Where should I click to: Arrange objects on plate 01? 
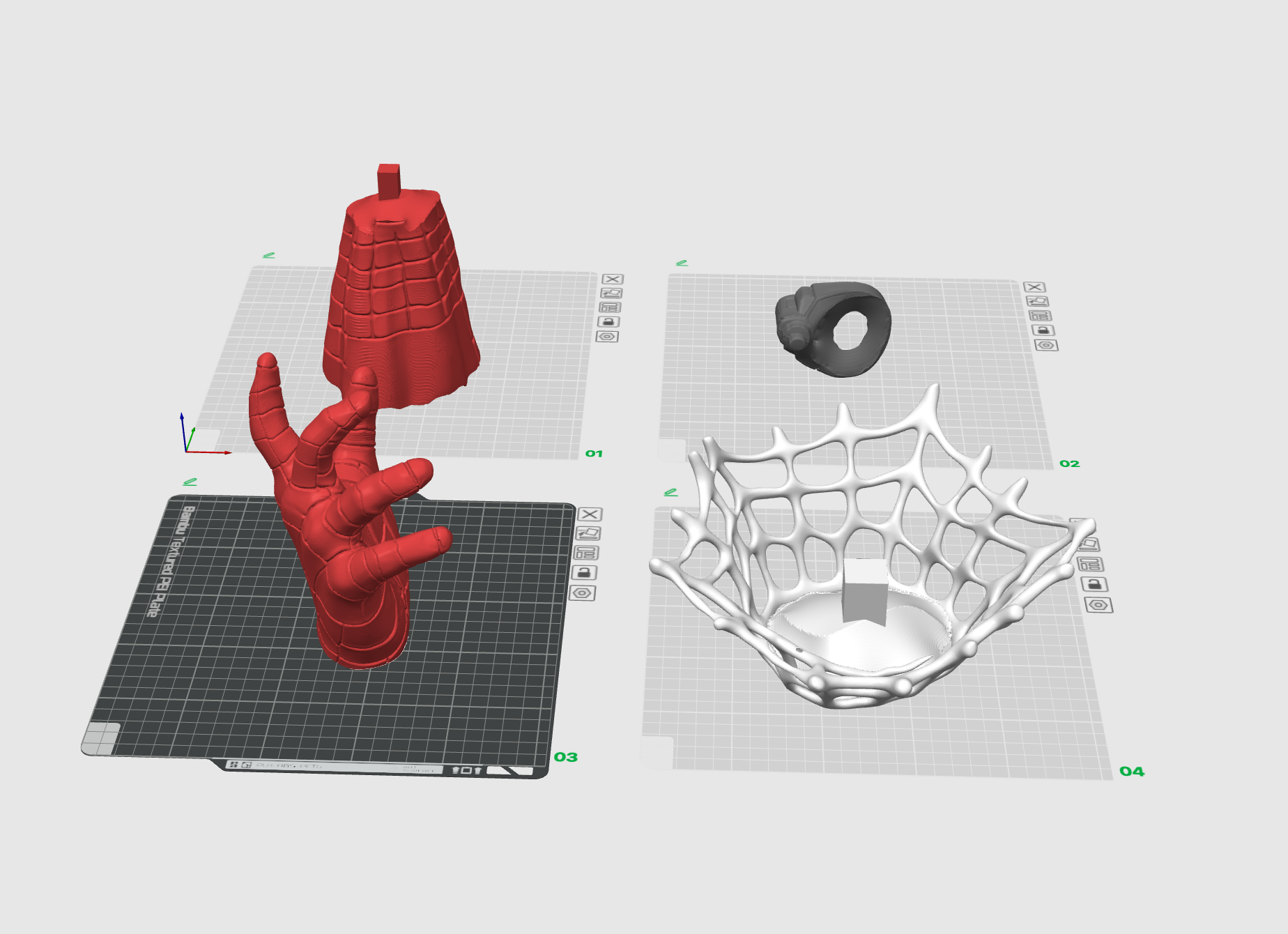pyautogui.click(x=610, y=307)
